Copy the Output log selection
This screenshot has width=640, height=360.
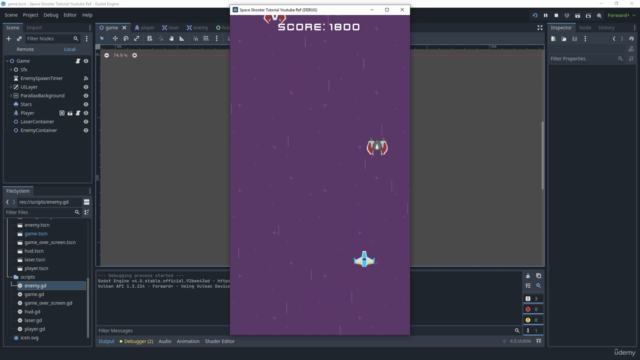pyautogui.click(x=538, y=276)
